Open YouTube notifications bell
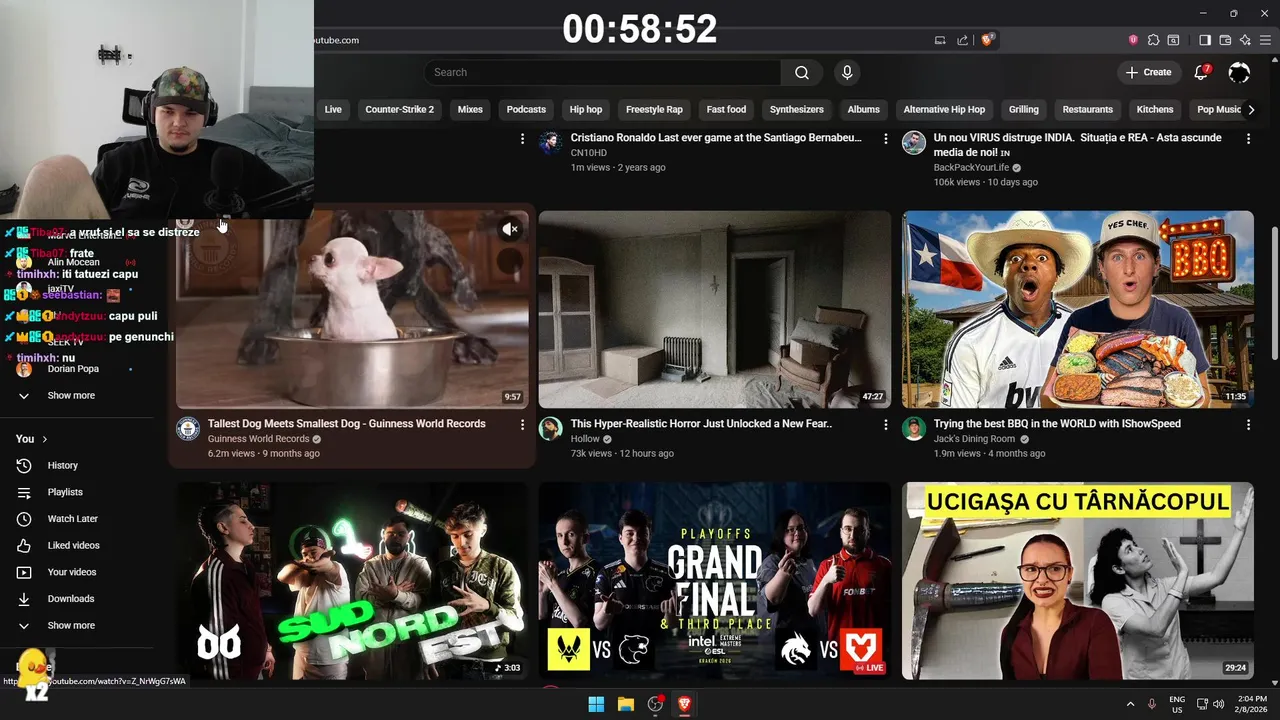Screen dimensions: 1280x720 point(1202,72)
